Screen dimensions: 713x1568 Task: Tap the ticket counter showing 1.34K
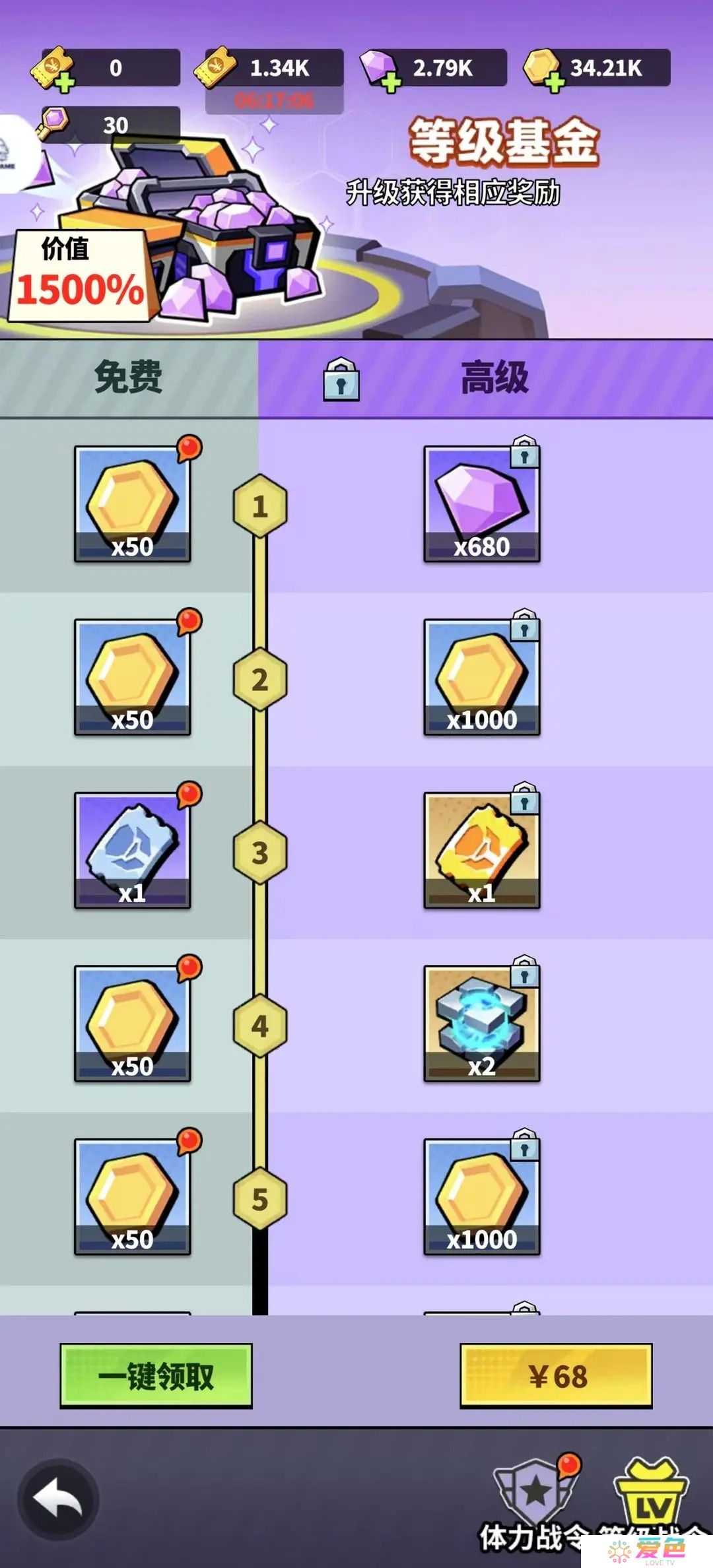pos(269,68)
